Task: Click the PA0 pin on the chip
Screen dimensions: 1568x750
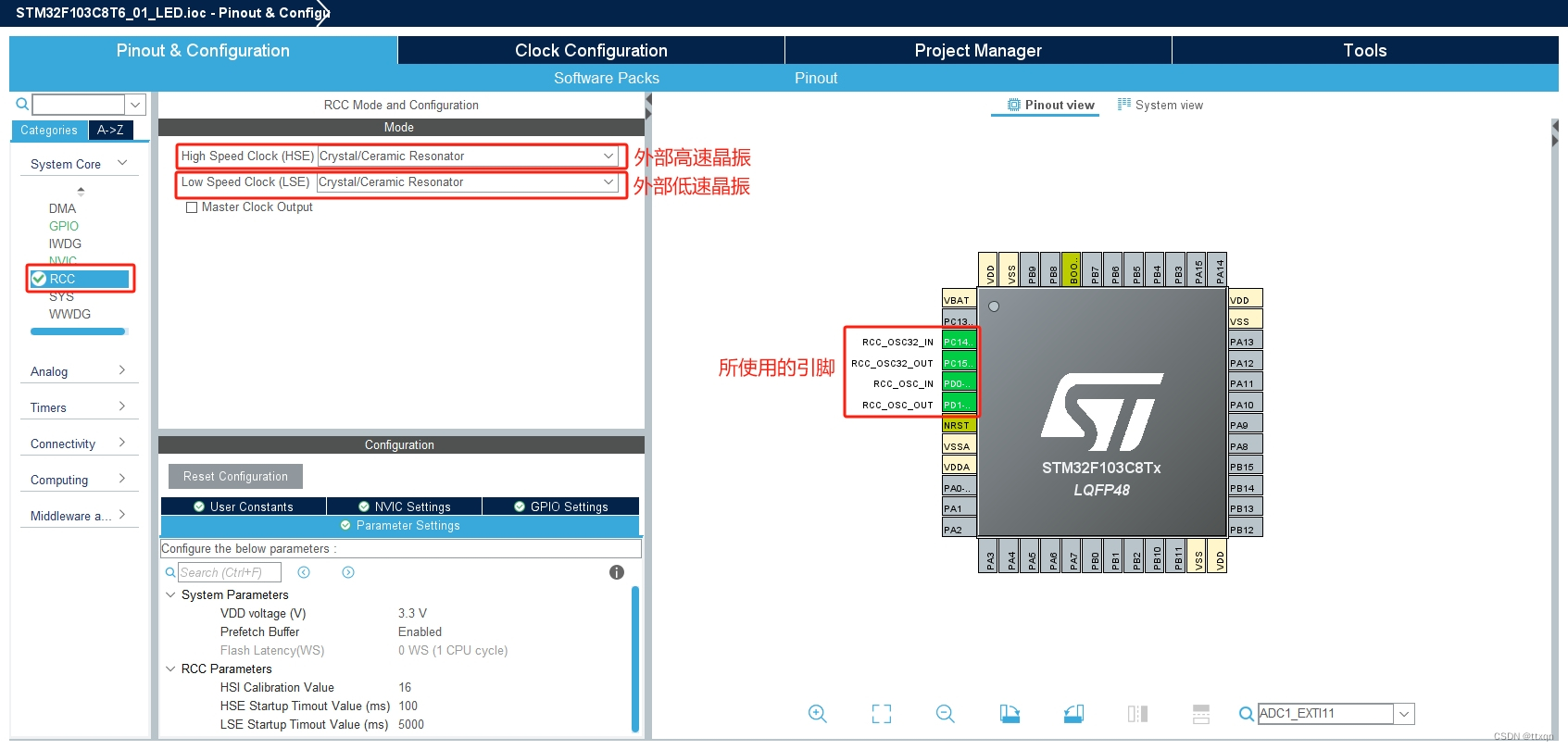Action: [x=959, y=488]
